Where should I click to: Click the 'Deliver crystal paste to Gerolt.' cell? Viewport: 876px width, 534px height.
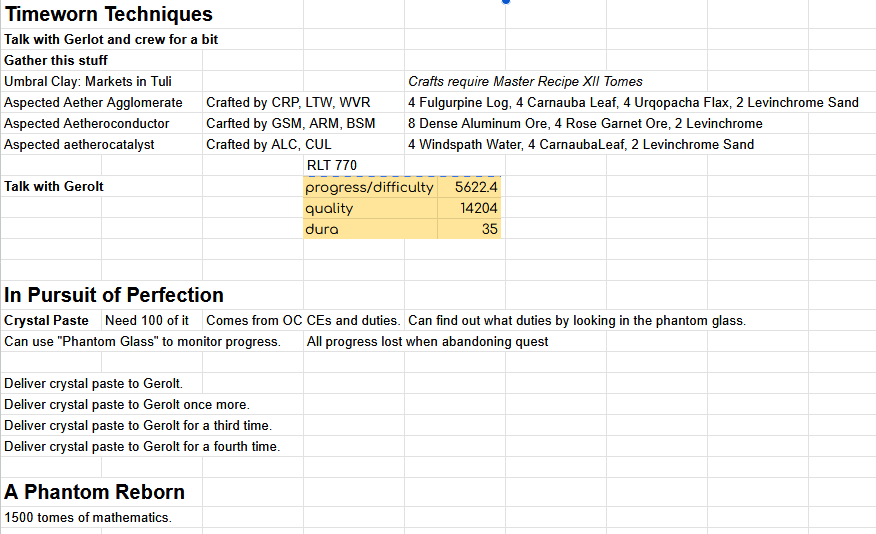click(x=93, y=384)
